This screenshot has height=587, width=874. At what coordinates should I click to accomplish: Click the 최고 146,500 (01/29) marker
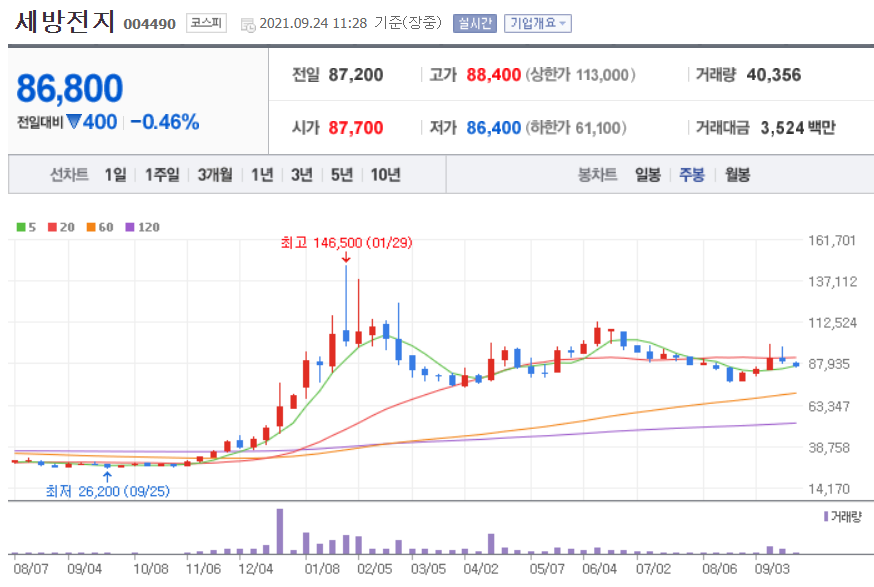point(346,243)
